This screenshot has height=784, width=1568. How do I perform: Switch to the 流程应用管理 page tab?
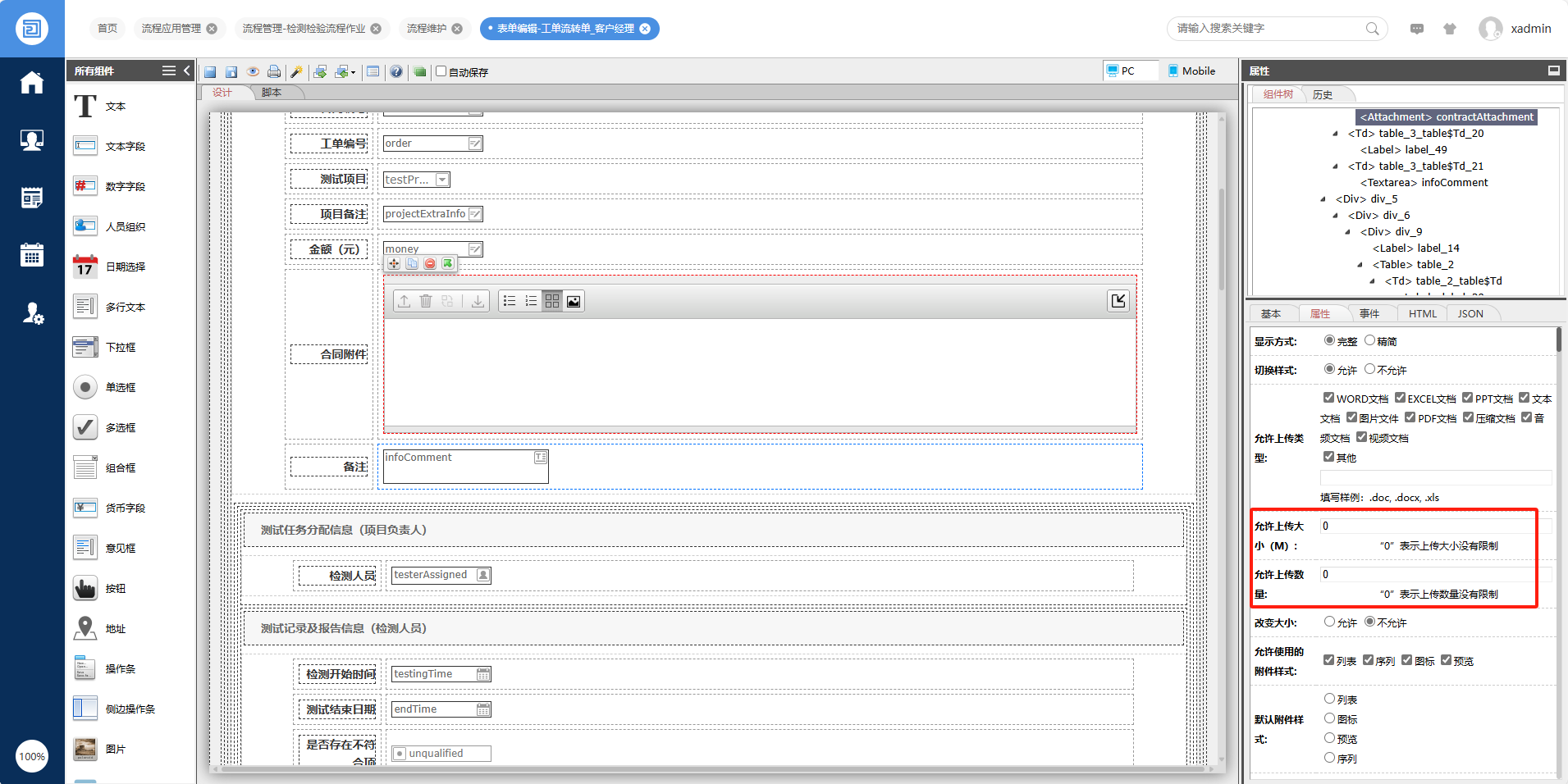[x=171, y=29]
